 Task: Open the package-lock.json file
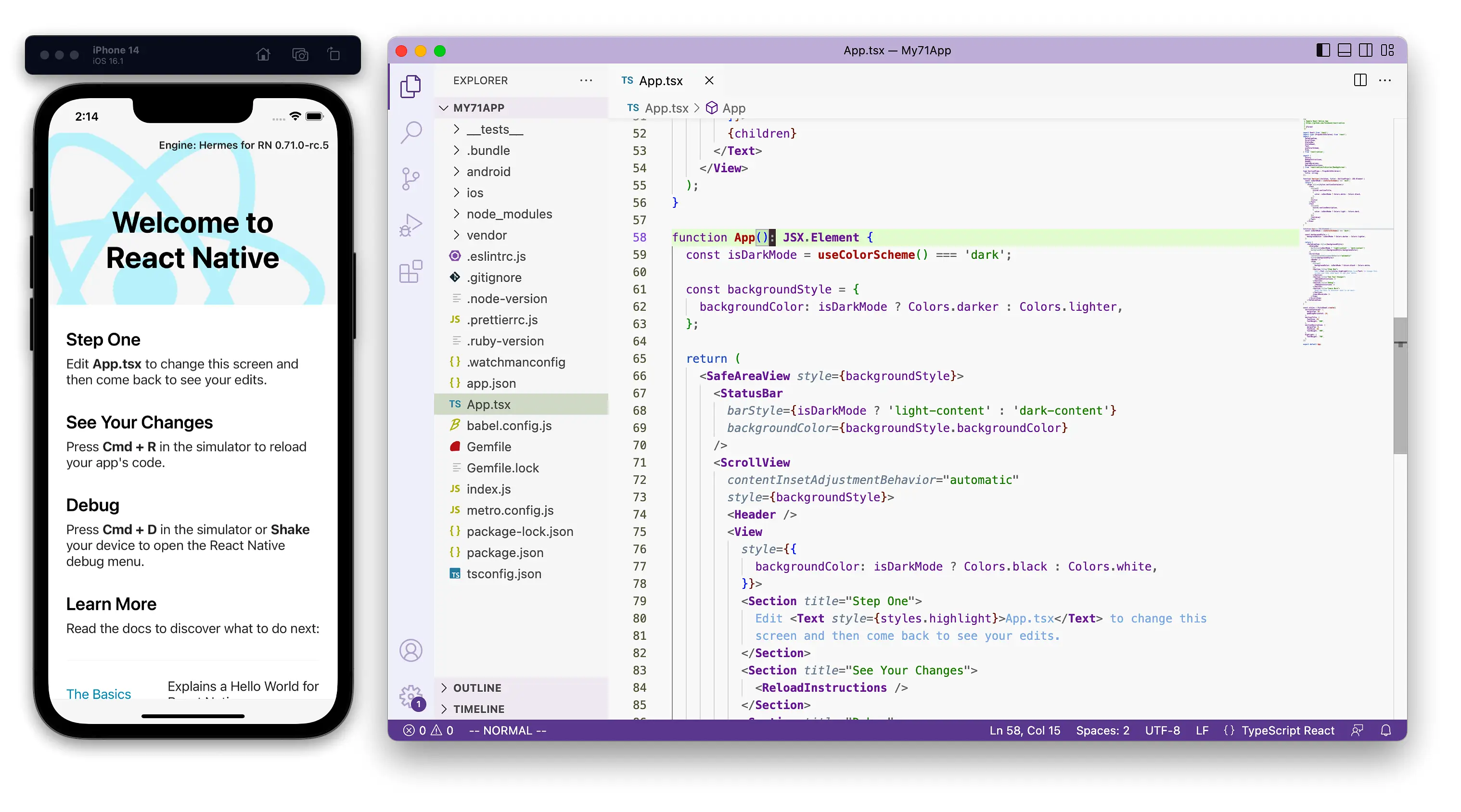coord(521,532)
